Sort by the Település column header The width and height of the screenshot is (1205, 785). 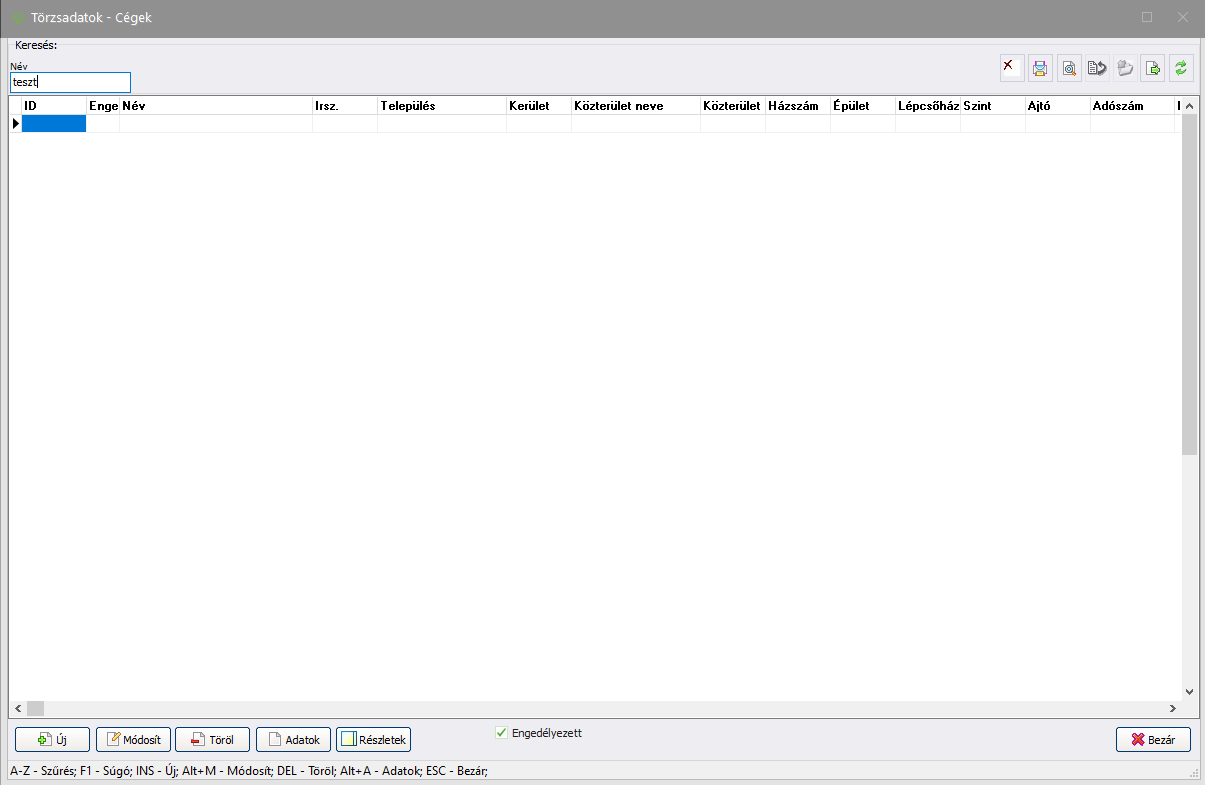(441, 106)
